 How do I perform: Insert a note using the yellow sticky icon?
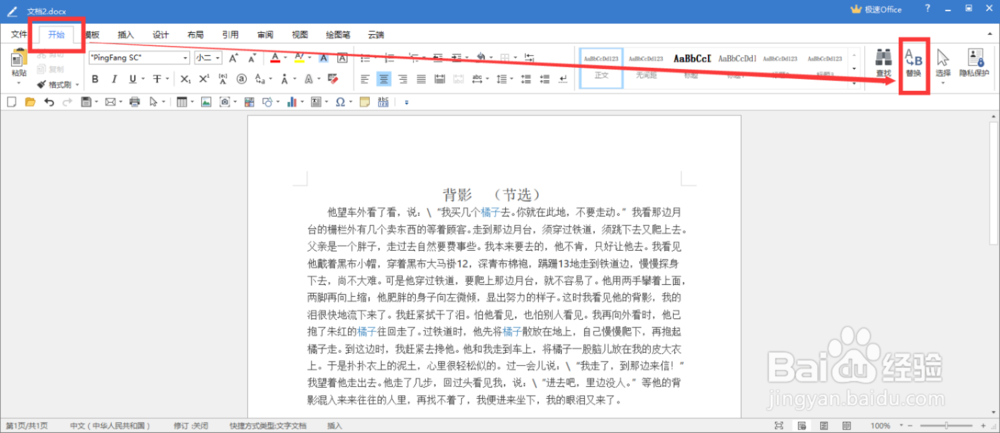coord(364,102)
